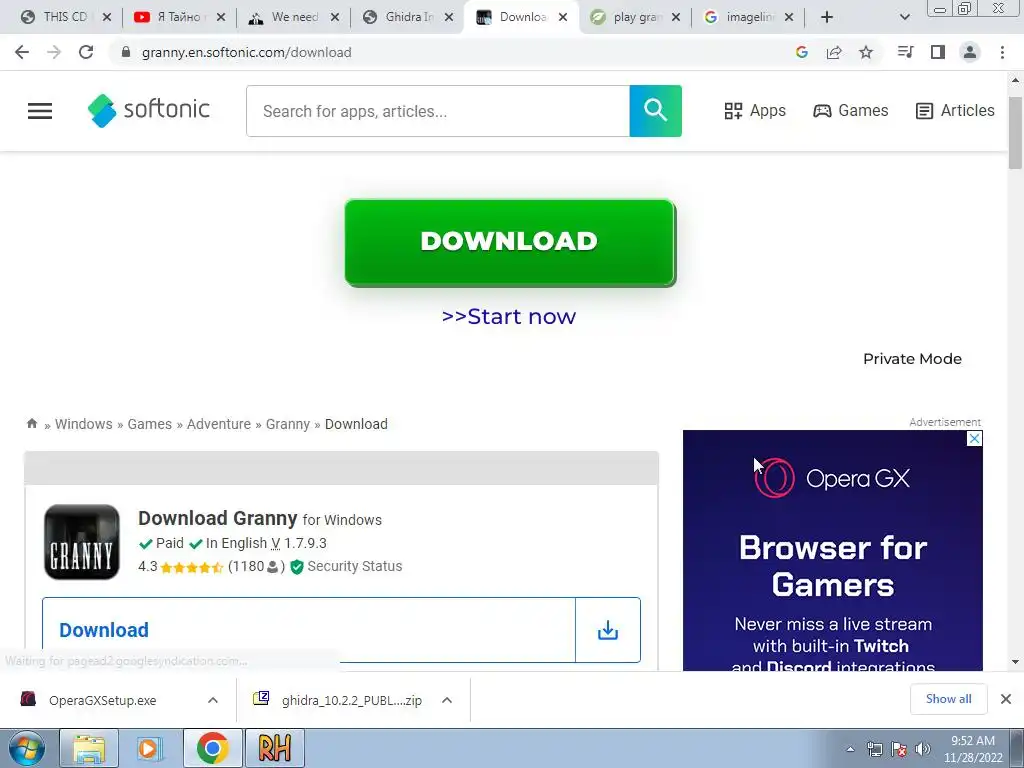Open the Articles section
This screenshot has width=1024, height=768.
955,110
